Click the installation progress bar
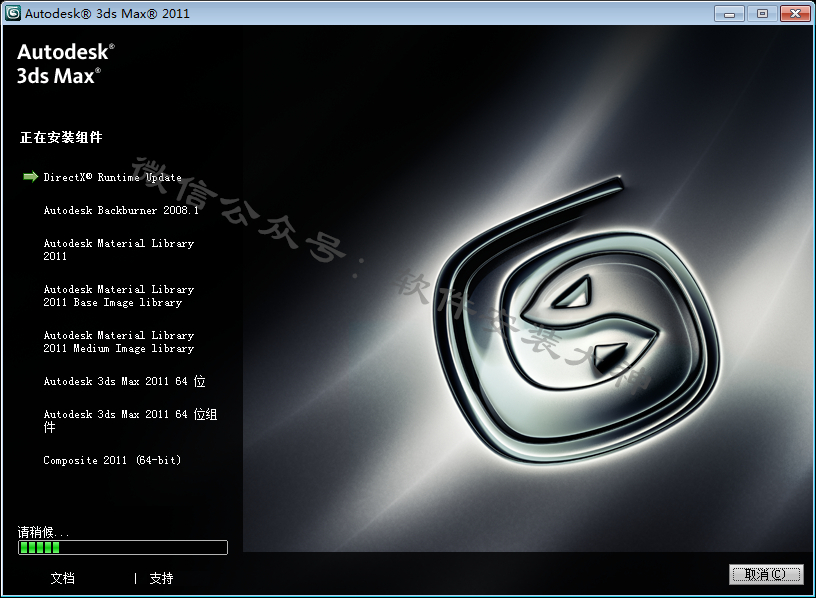This screenshot has width=816, height=598. coord(123,548)
